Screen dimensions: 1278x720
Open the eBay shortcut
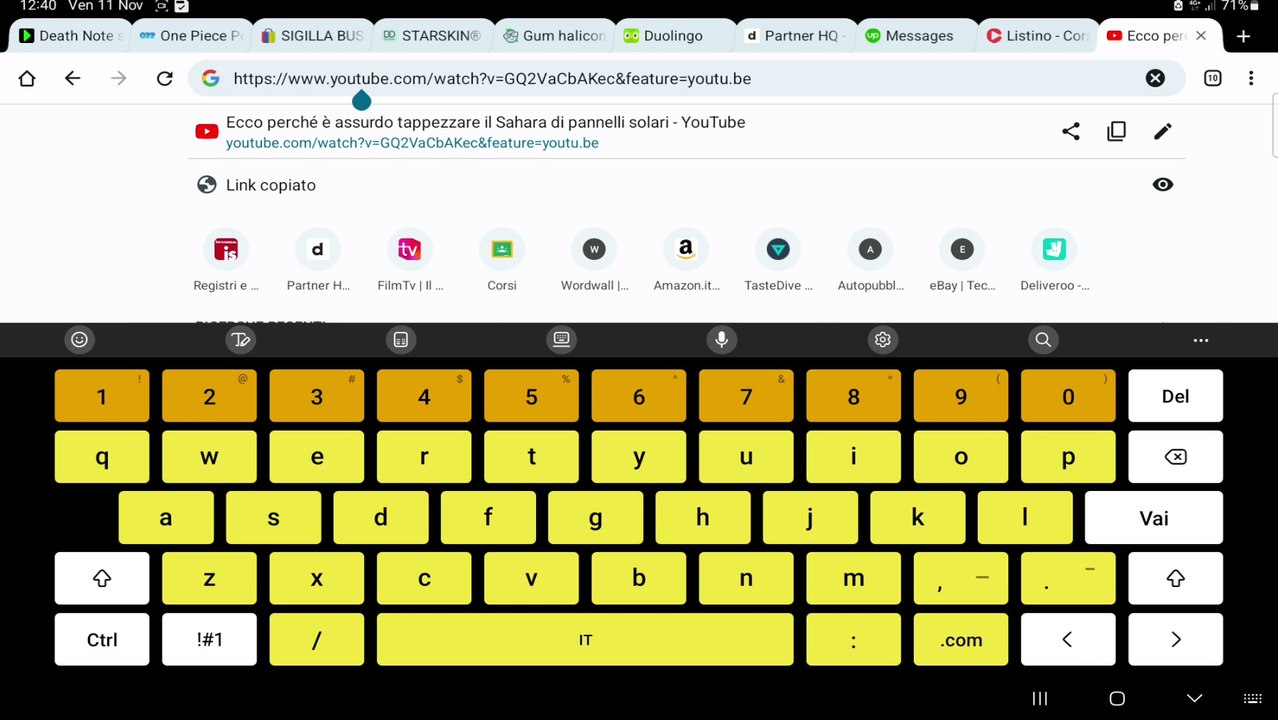(962, 262)
